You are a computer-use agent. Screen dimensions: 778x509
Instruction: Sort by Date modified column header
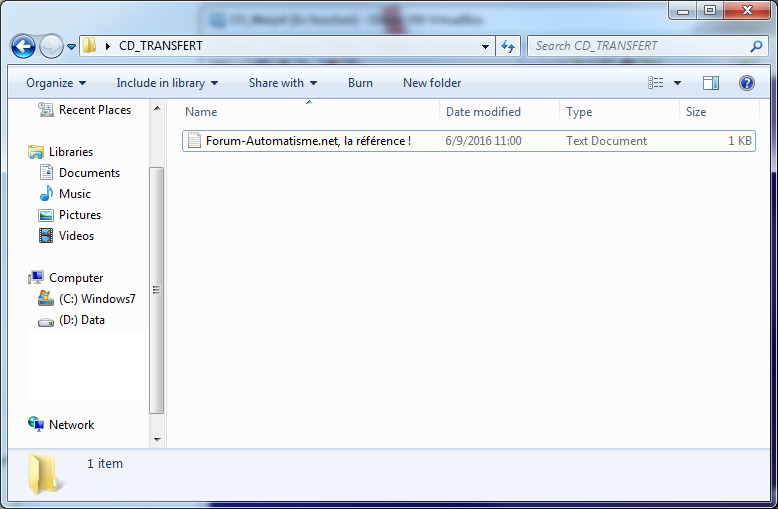pos(483,112)
